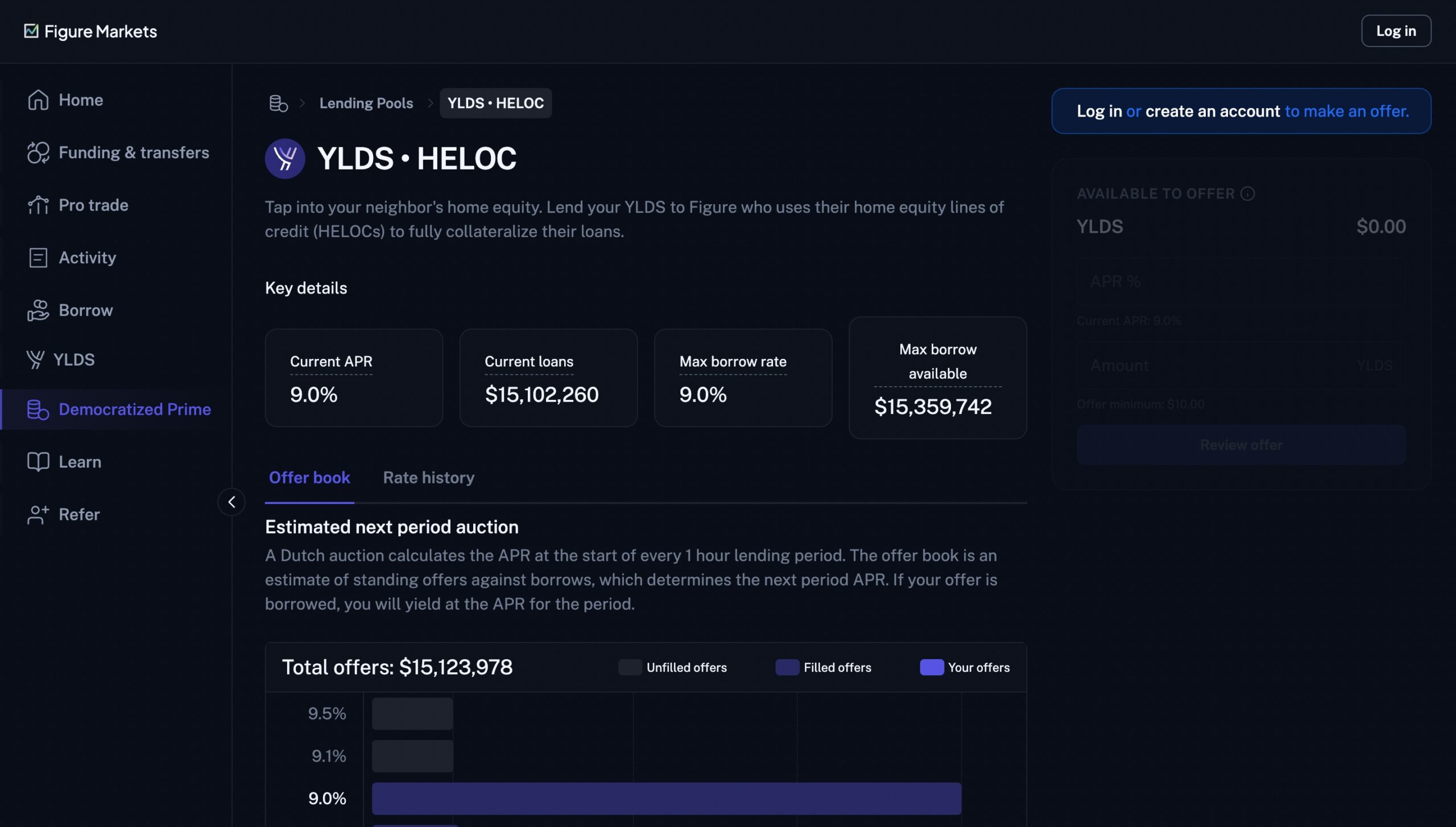Image resolution: width=1456 pixels, height=827 pixels.
Task: Open Pro trade section
Action: coord(93,205)
